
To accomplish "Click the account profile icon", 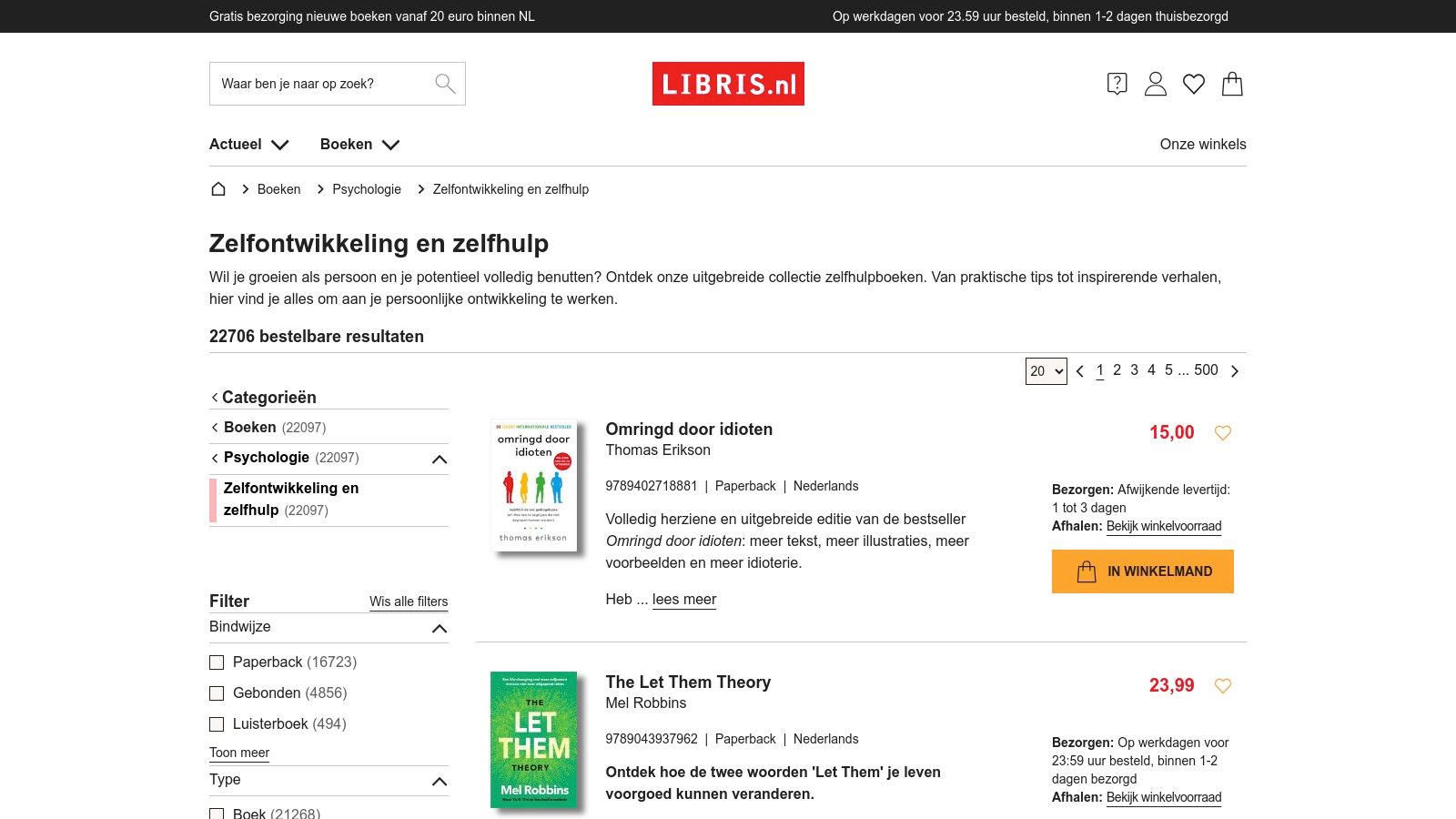I will (1155, 84).
